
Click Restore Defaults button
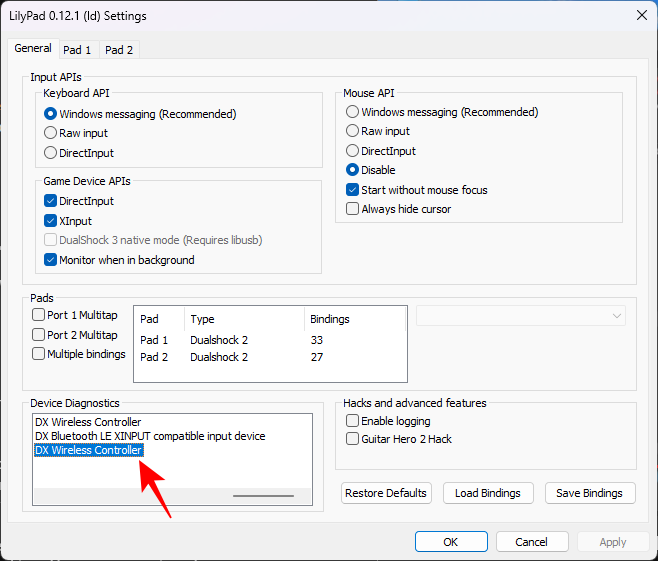click(x=386, y=493)
